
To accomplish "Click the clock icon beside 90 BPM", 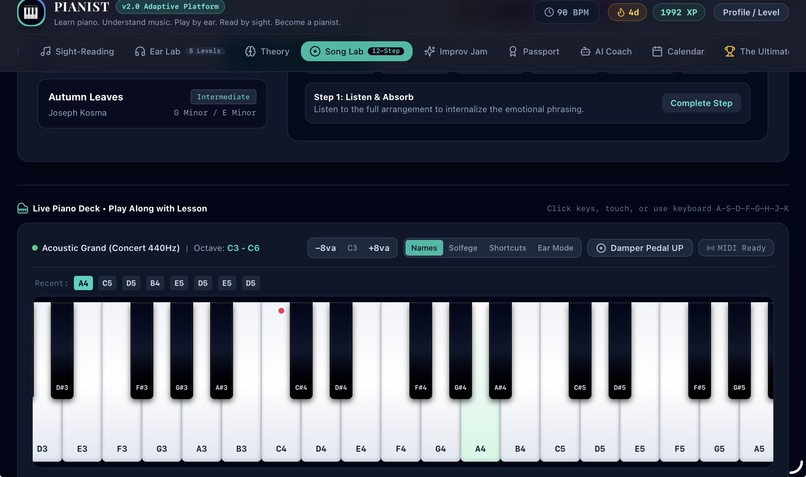I will pyautogui.click(x=549, y=12).
